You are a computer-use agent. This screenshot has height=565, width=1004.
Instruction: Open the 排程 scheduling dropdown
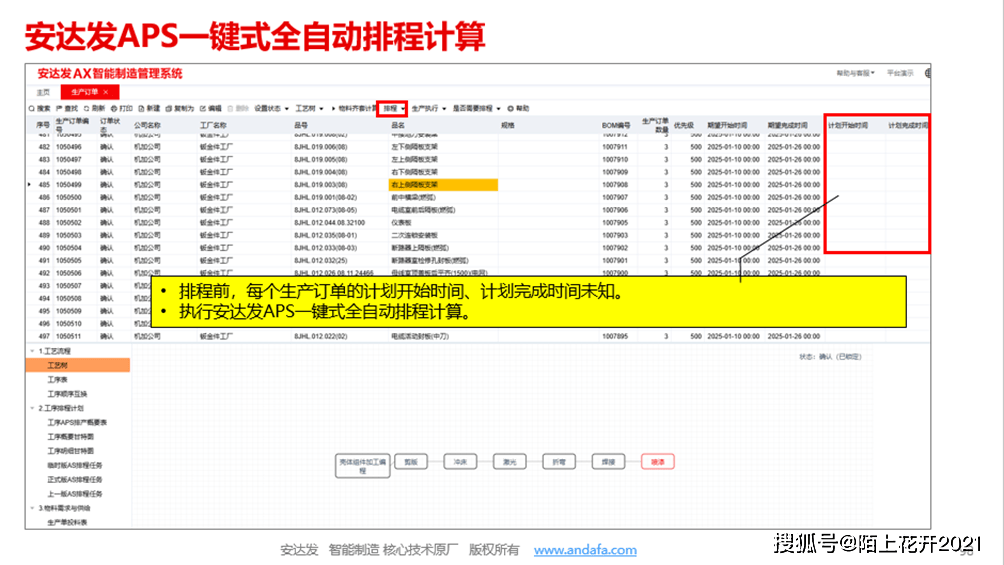[392, 109]
